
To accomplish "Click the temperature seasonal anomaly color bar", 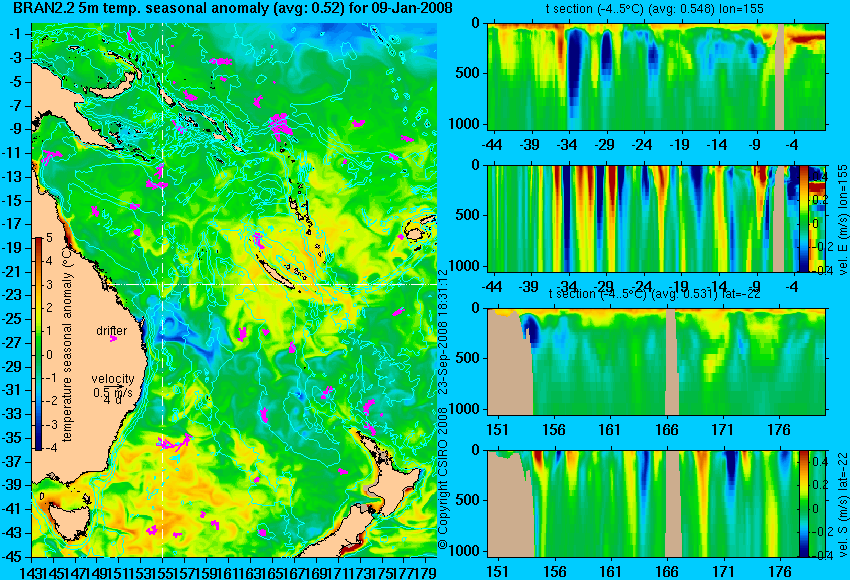I will (39, 343).
